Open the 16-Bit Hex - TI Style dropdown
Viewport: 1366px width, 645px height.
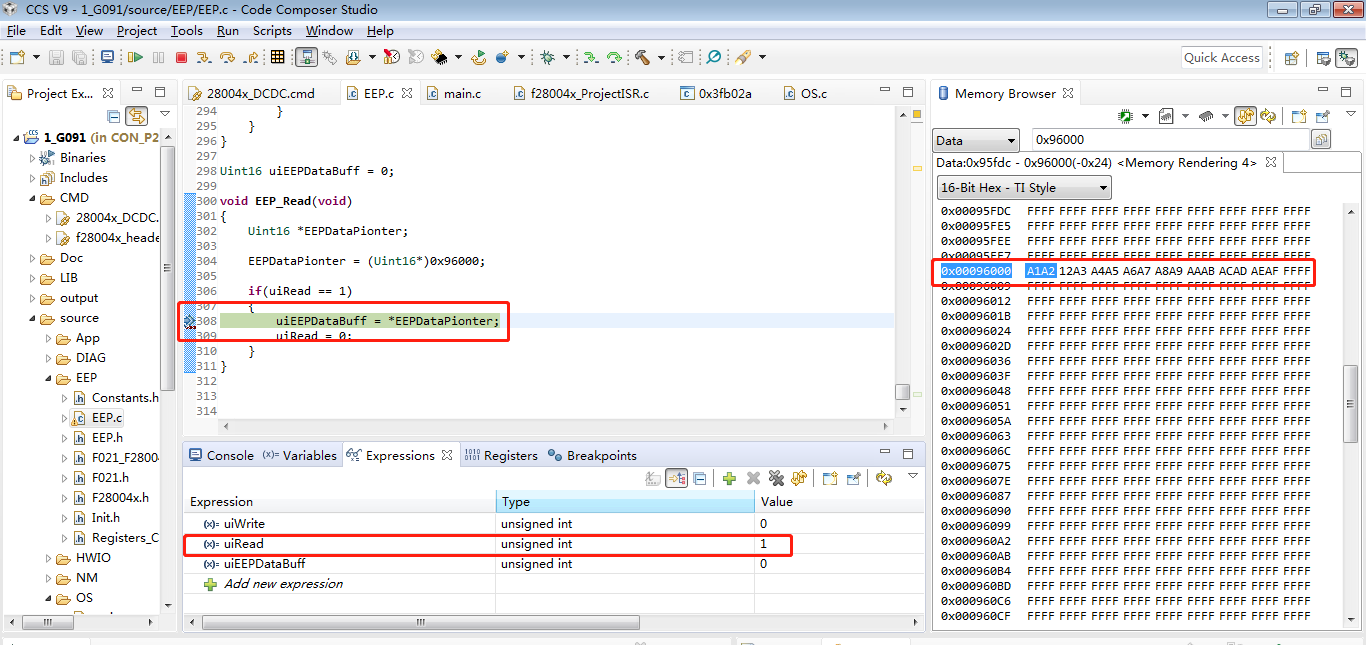[1024, 188]
